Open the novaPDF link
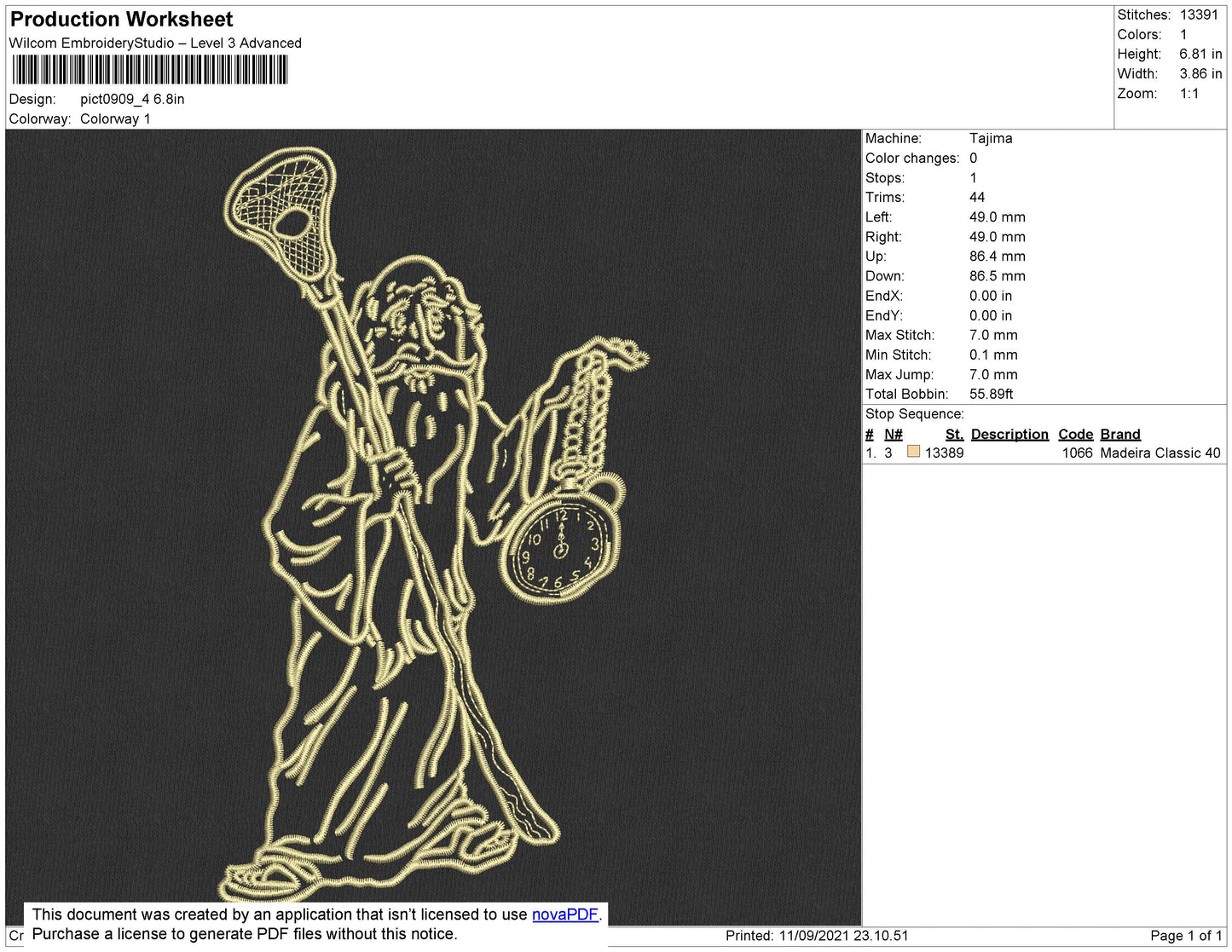Viewport: 1232px width, 952px height. 565,914
